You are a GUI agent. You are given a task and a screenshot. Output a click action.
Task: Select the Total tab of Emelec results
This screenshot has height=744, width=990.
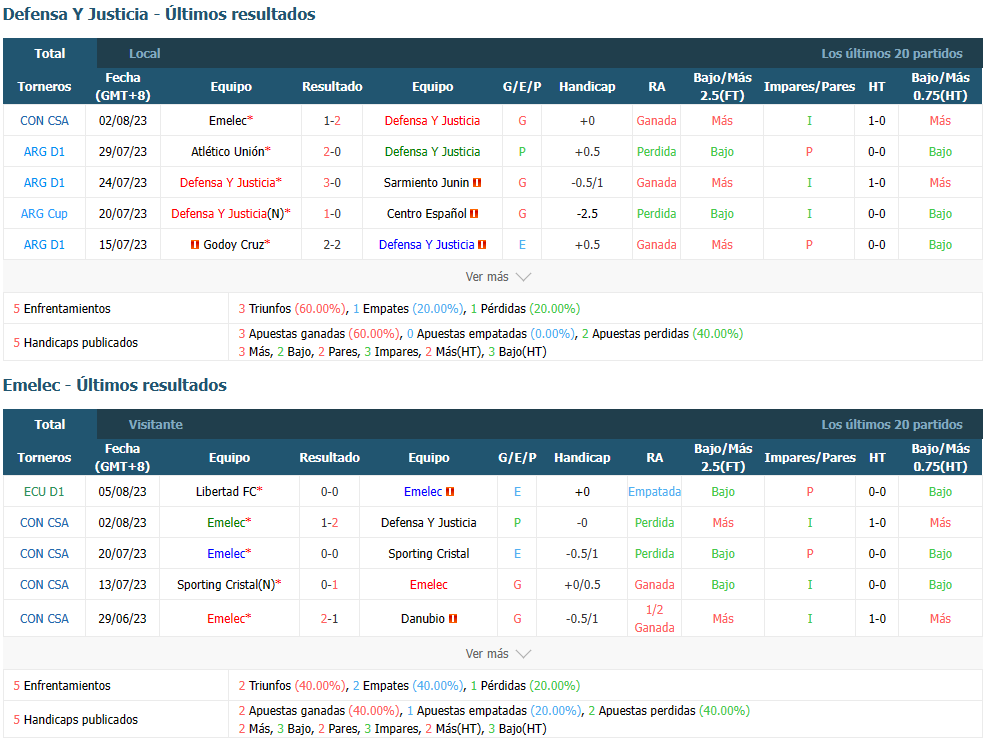tap(50, 424)
